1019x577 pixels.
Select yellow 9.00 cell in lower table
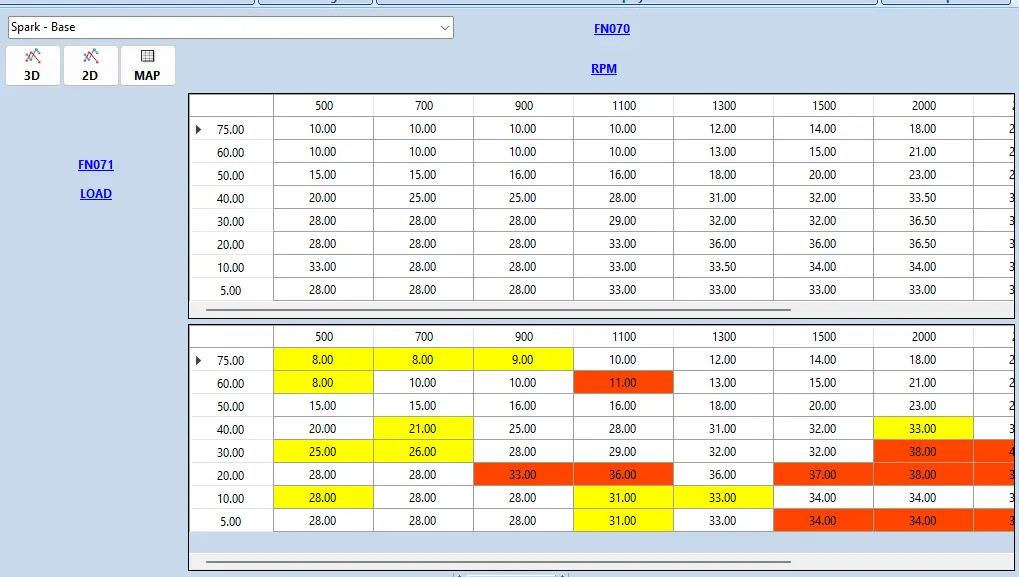coord(523,359)
